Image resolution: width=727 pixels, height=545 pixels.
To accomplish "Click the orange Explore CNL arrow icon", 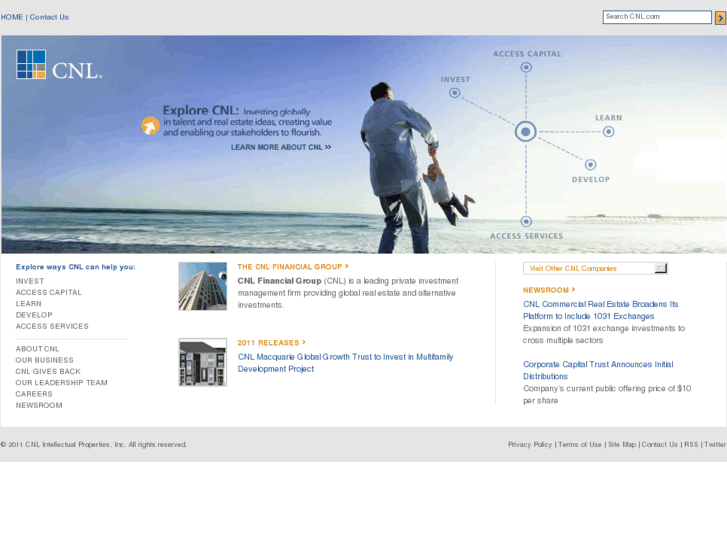I will click(149, 126).
